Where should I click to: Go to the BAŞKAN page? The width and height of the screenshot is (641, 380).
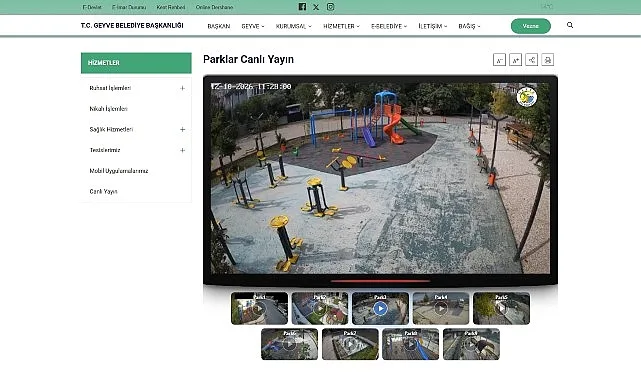pyautogui.click(x=219, y=26)
